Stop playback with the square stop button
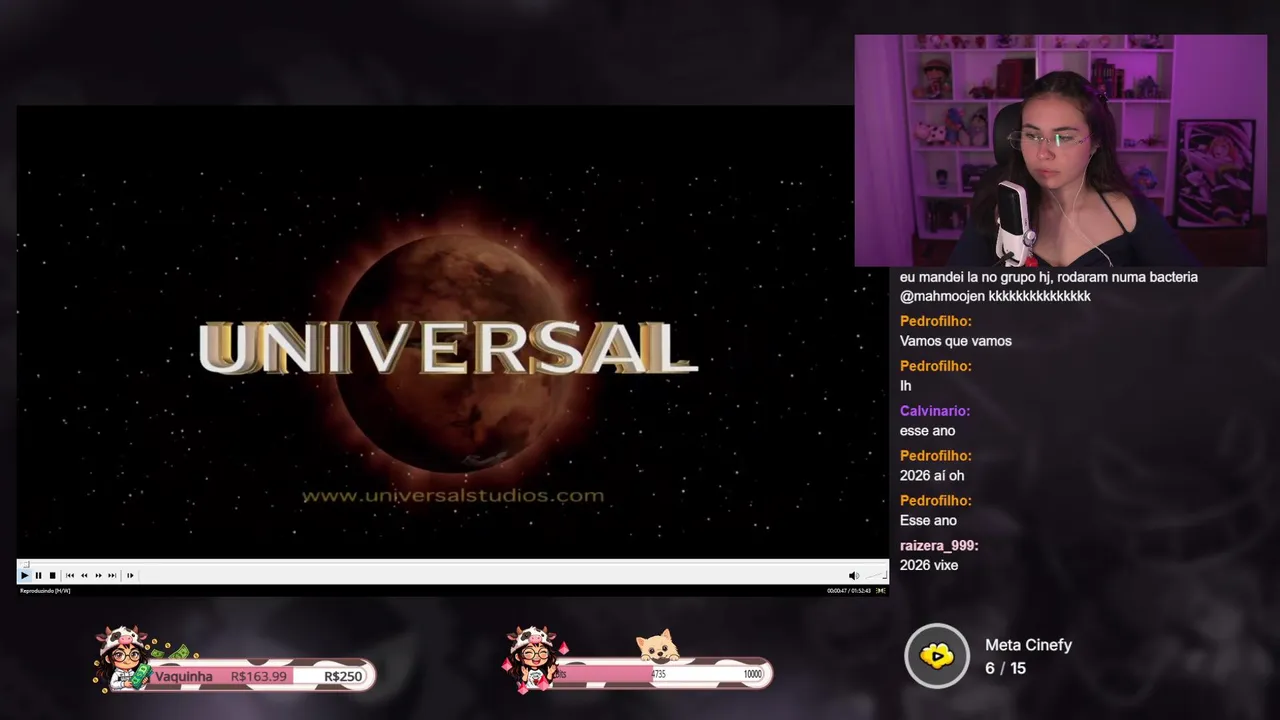This screenshot has width=1280, height=720. (53, 575)
